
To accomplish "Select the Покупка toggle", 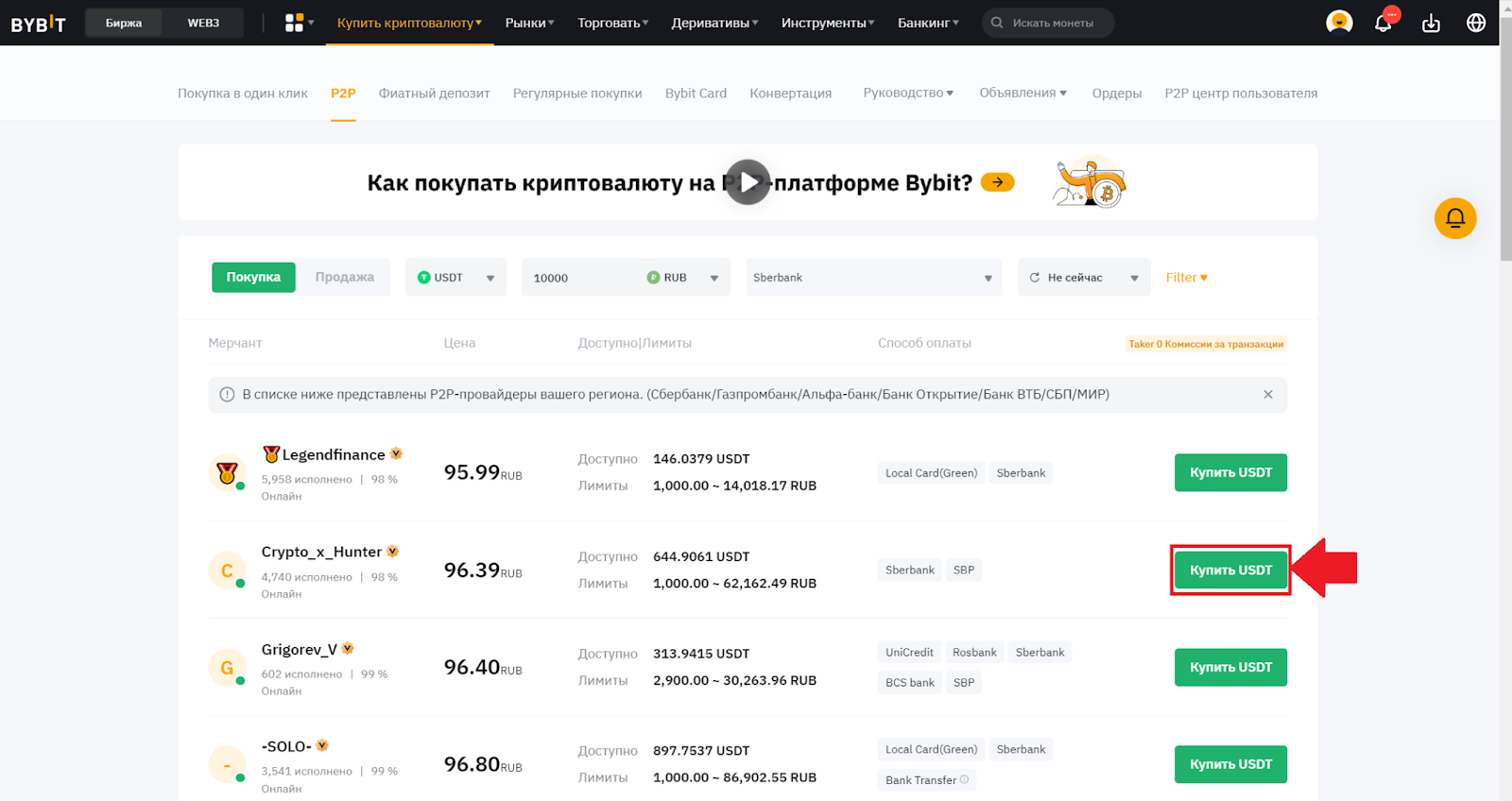I will pos(253,277).
